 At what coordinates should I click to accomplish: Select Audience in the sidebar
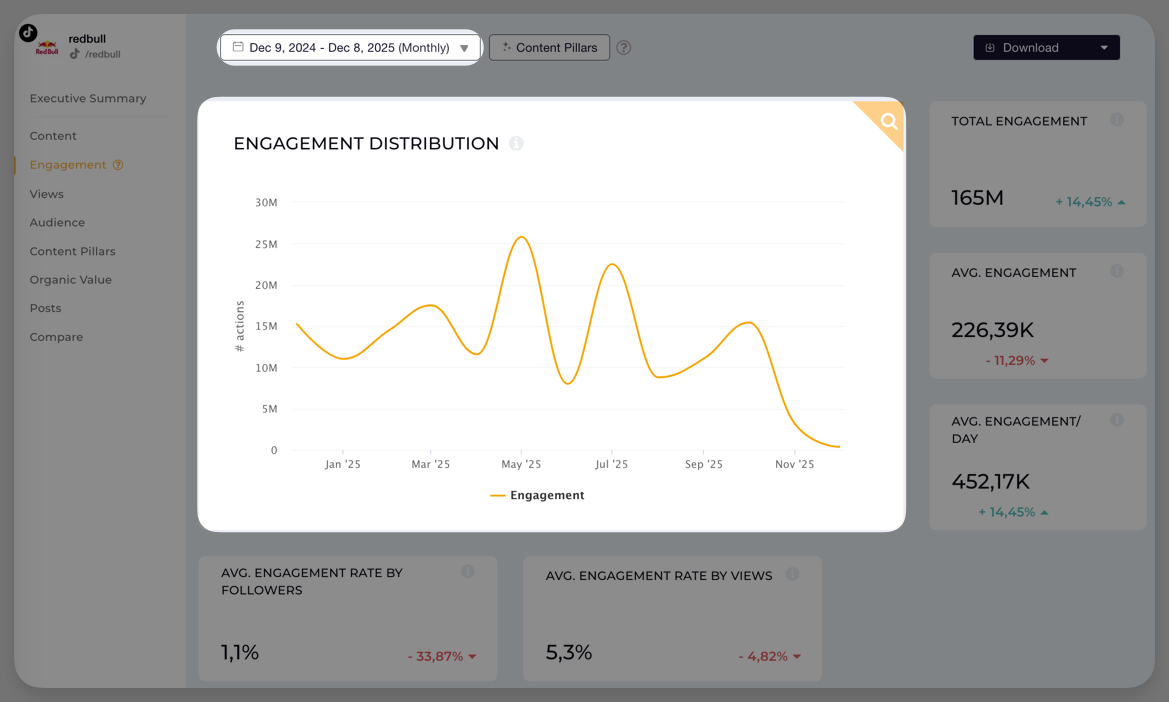click(57, 222)
